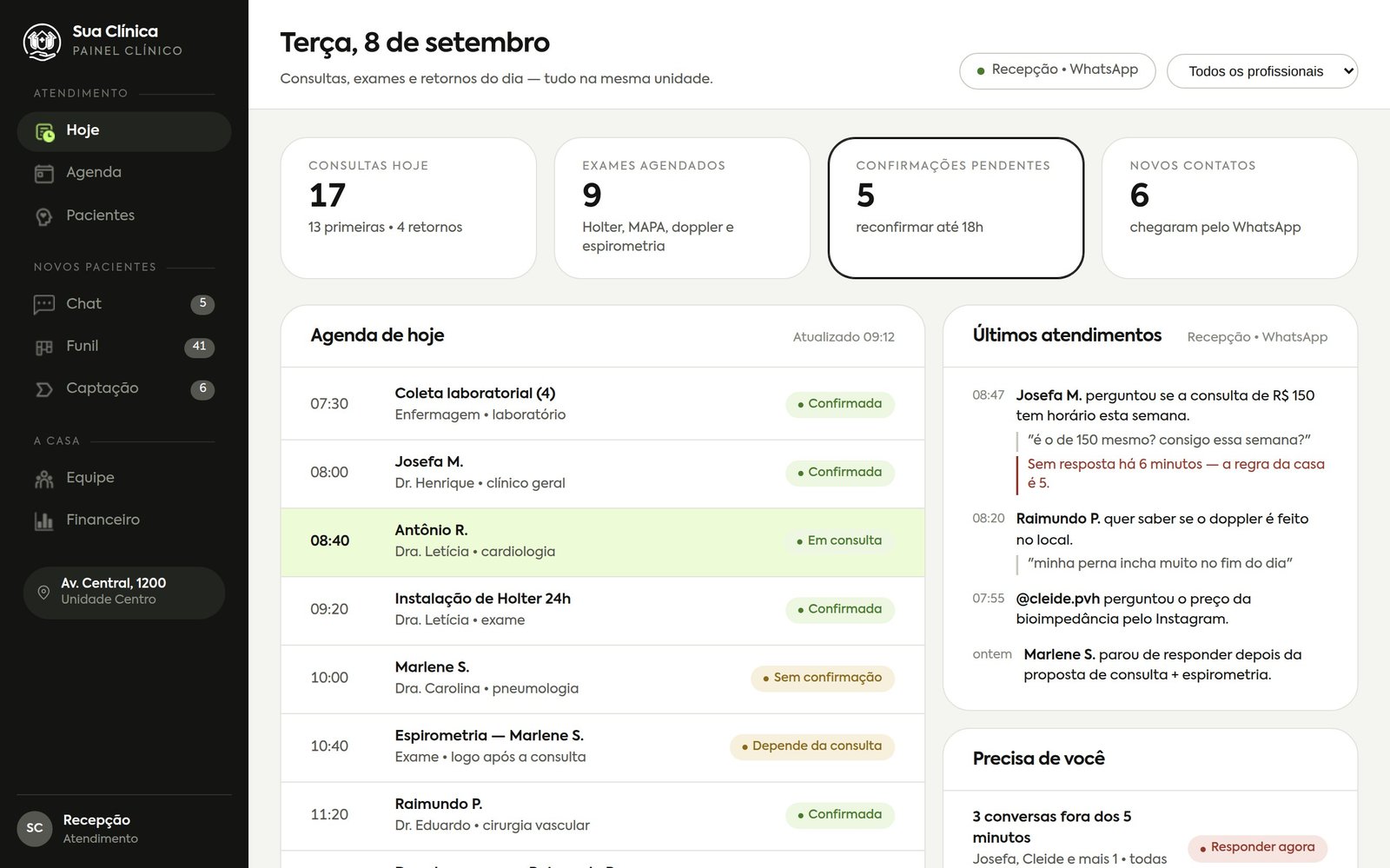Click the Depende da consulta status badge
Screen dimensions: 1390x868
point(811,746)
